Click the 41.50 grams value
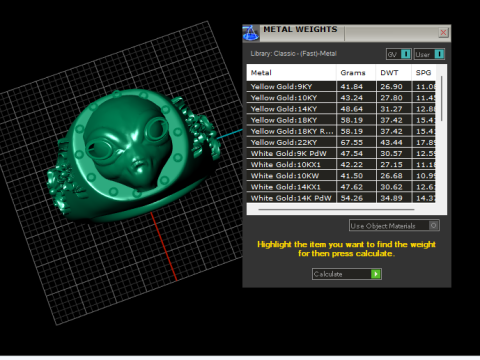This screenshot has width=480, height=360. pos(351,176)
